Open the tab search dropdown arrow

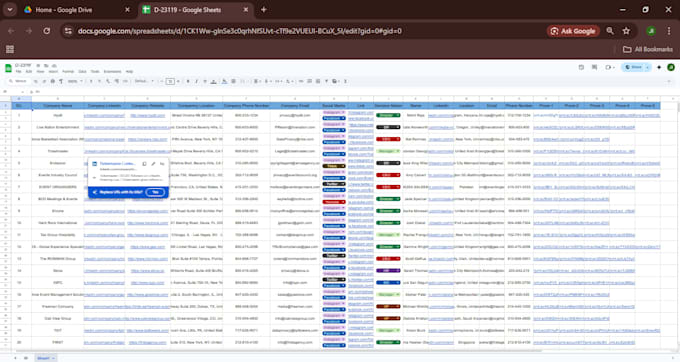(x=10, y=10)
